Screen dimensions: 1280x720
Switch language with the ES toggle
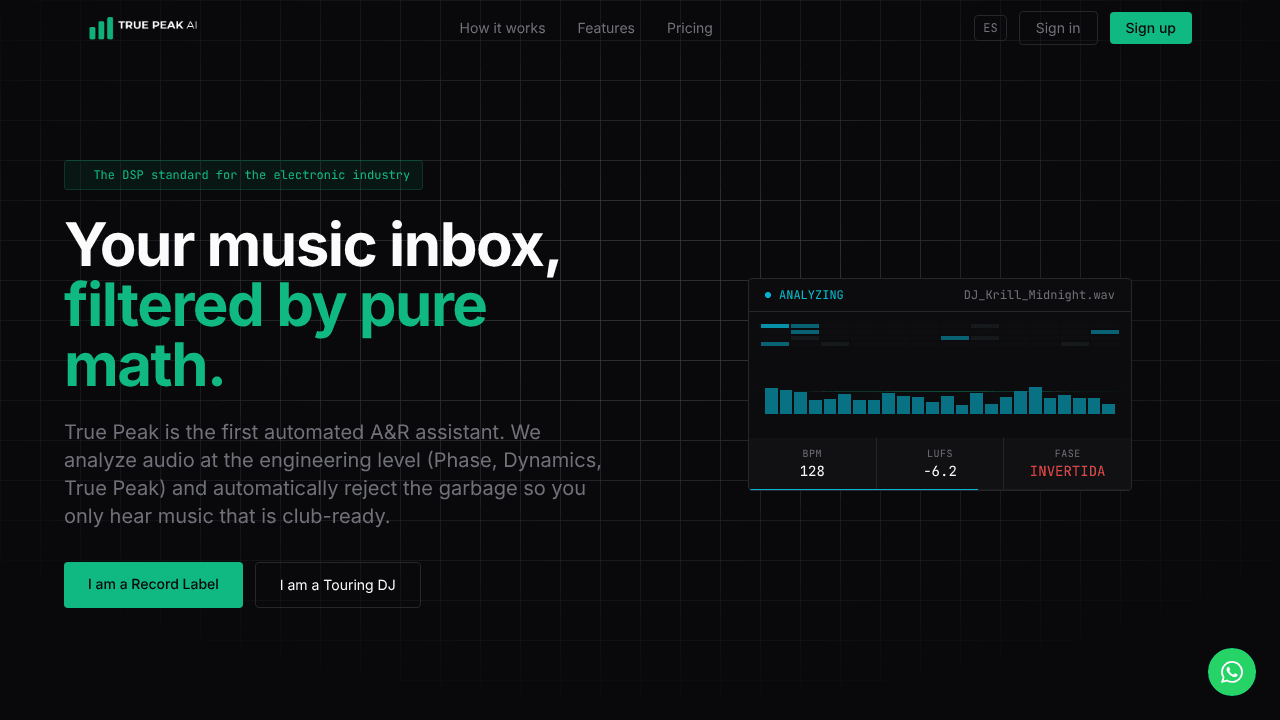990,28
